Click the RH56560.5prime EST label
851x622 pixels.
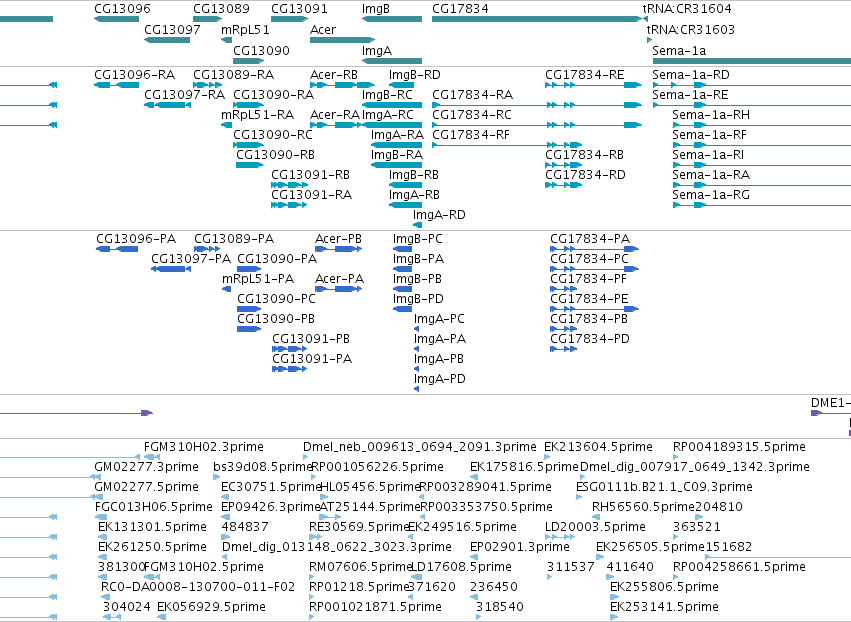coord(643,507)
